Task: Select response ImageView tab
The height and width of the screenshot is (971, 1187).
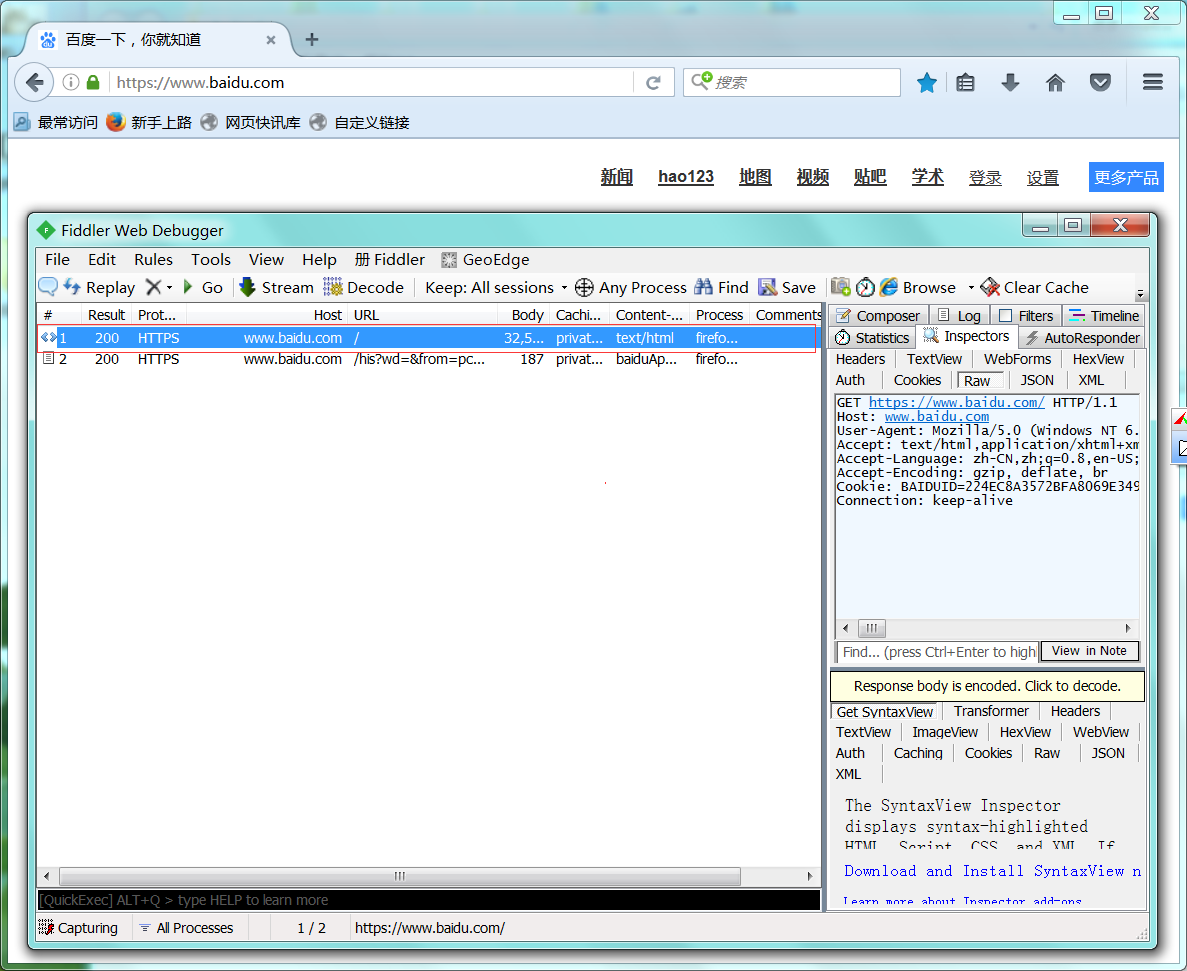Action: 945,732
